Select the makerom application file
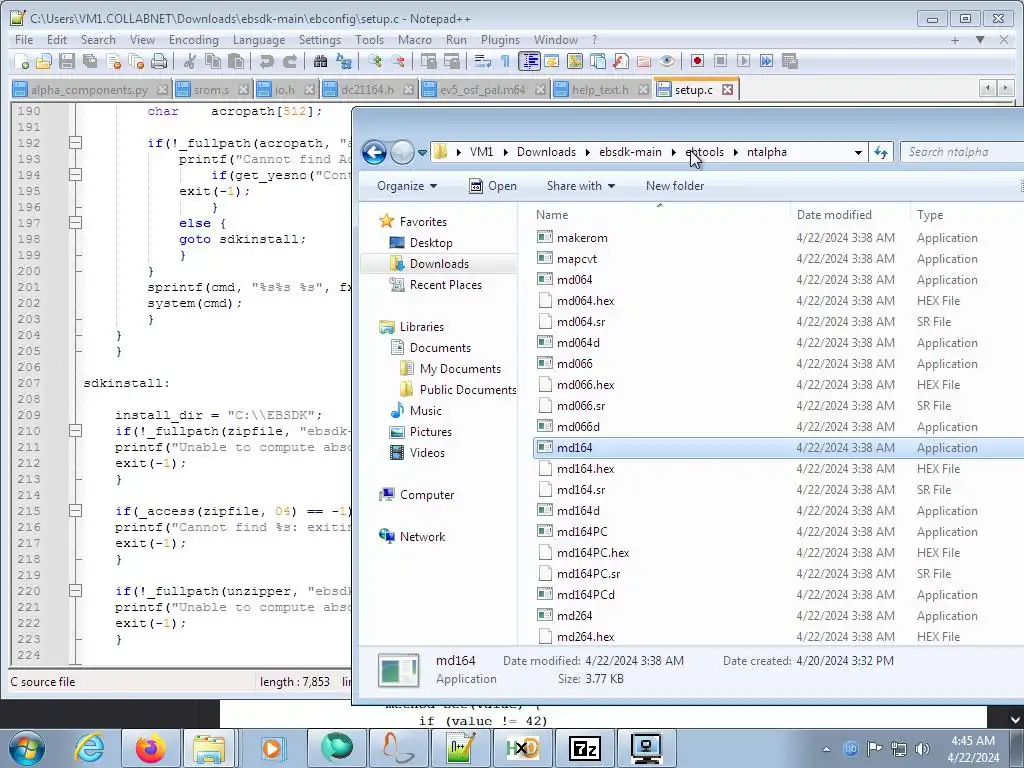Image resolution: width=1024 pixels, height=768 pixels. tap(582, 238)
